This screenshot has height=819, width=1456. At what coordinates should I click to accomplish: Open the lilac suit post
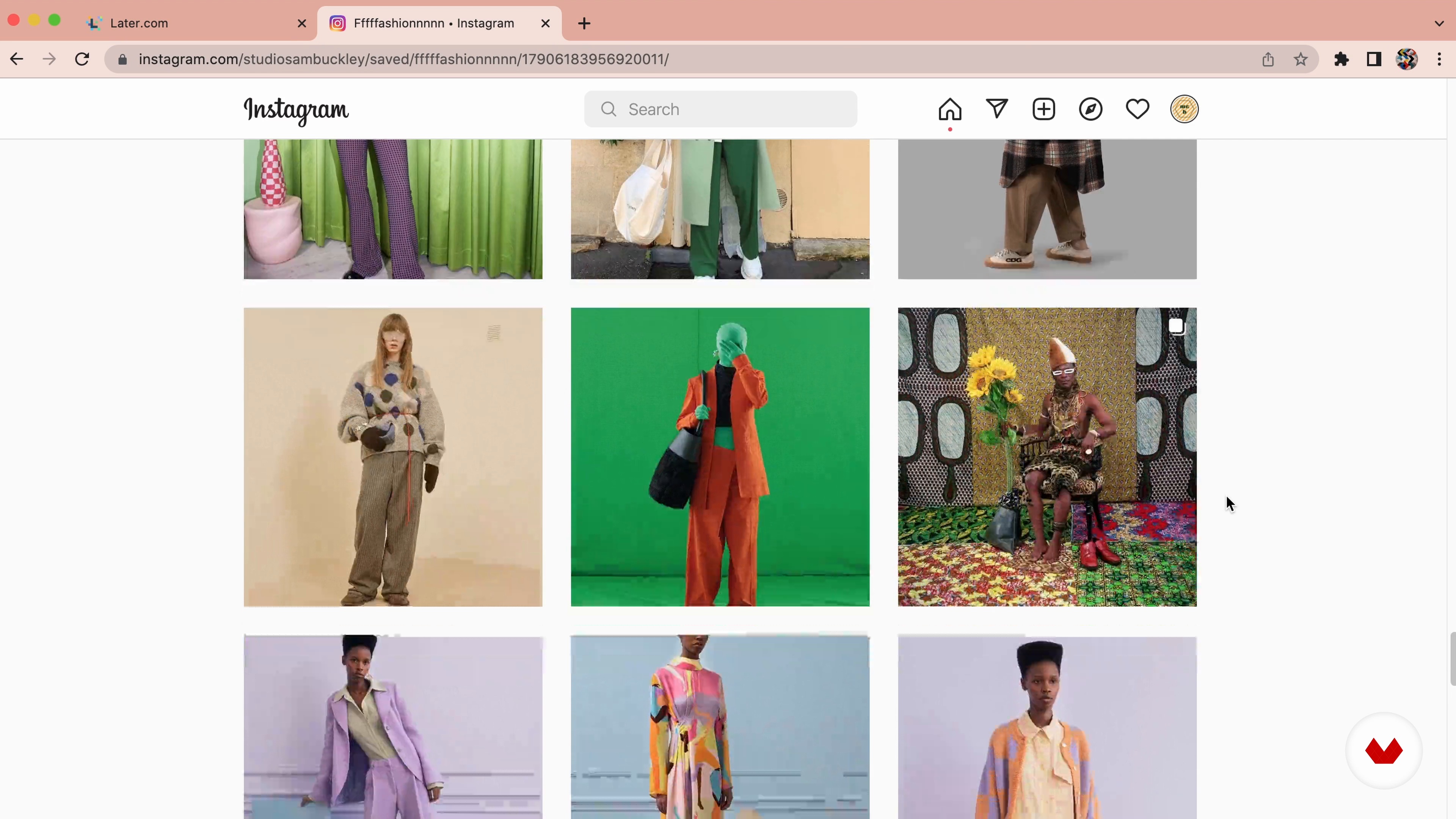(393, 727)
